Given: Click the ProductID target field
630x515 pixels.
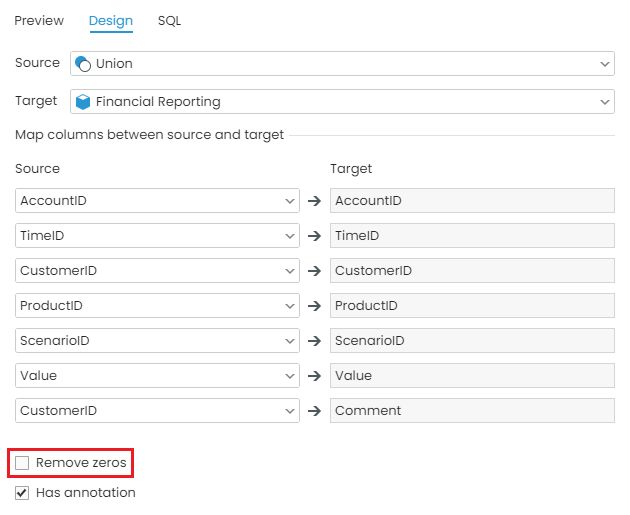Looking at the screenshot, I should tap(472, 305).
